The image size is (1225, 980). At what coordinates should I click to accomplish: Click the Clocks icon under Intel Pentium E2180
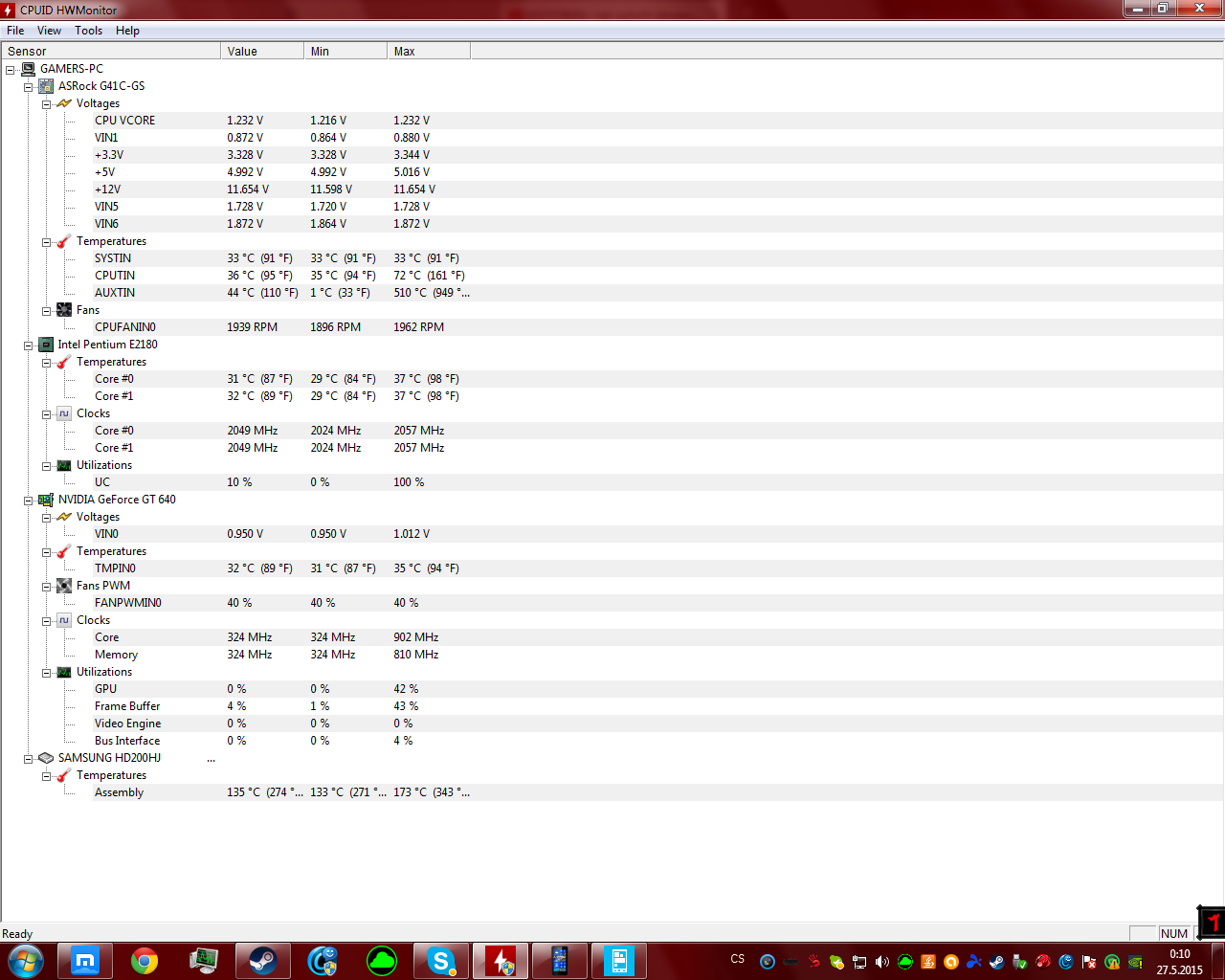64,413
